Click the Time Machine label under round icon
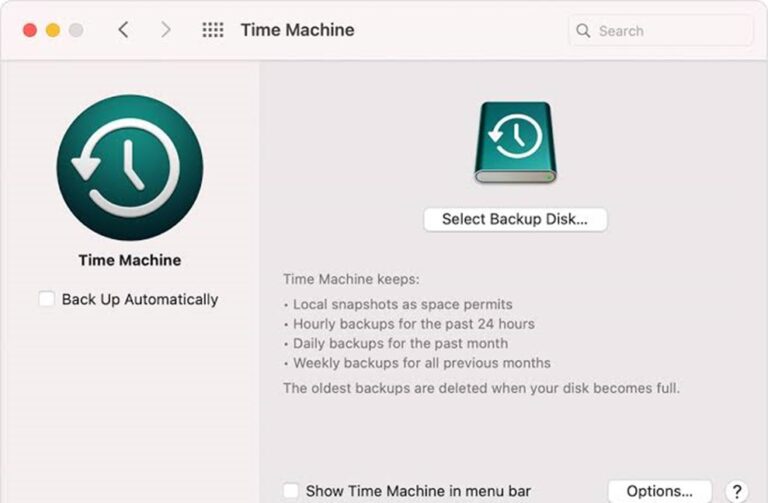Viewport: 768px width, 503px height. tap(130, 260)
